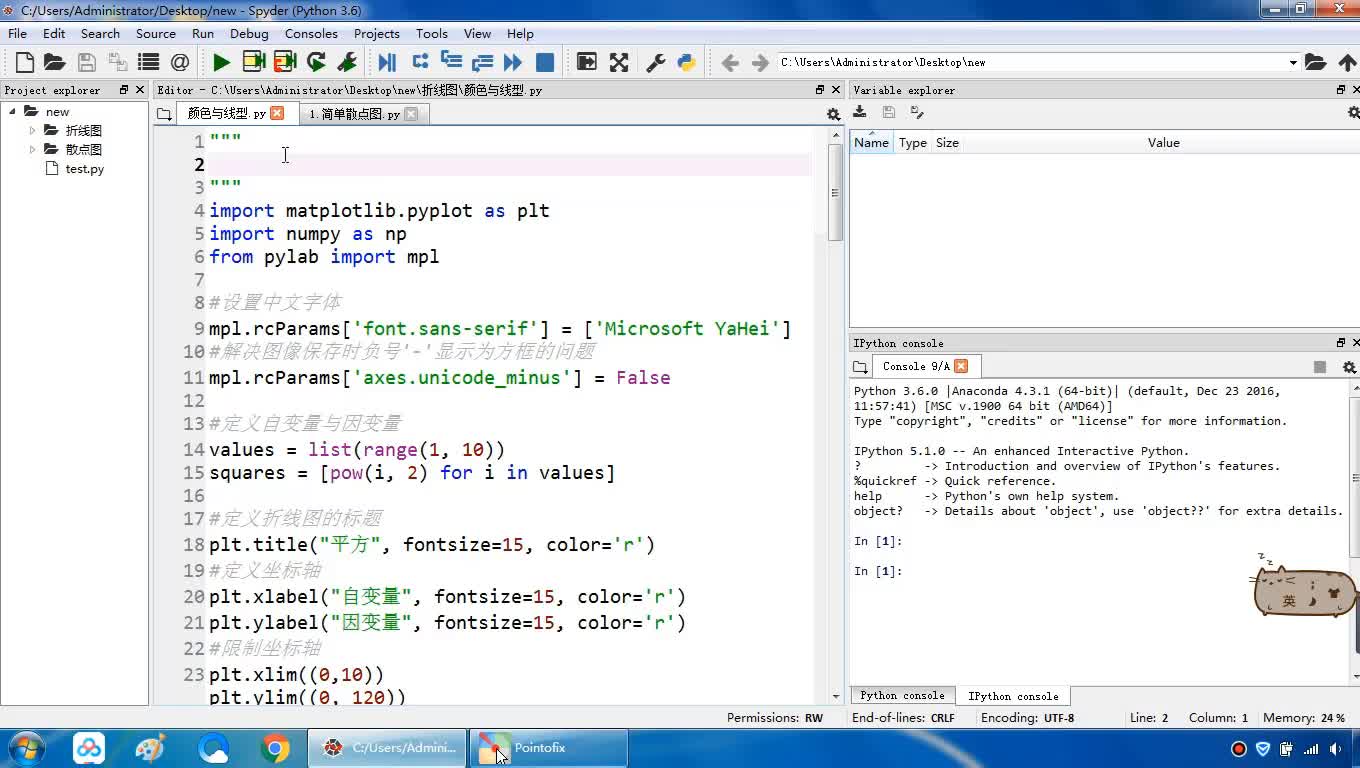Expand the 折线图 folder in project tree

[33, 130]
